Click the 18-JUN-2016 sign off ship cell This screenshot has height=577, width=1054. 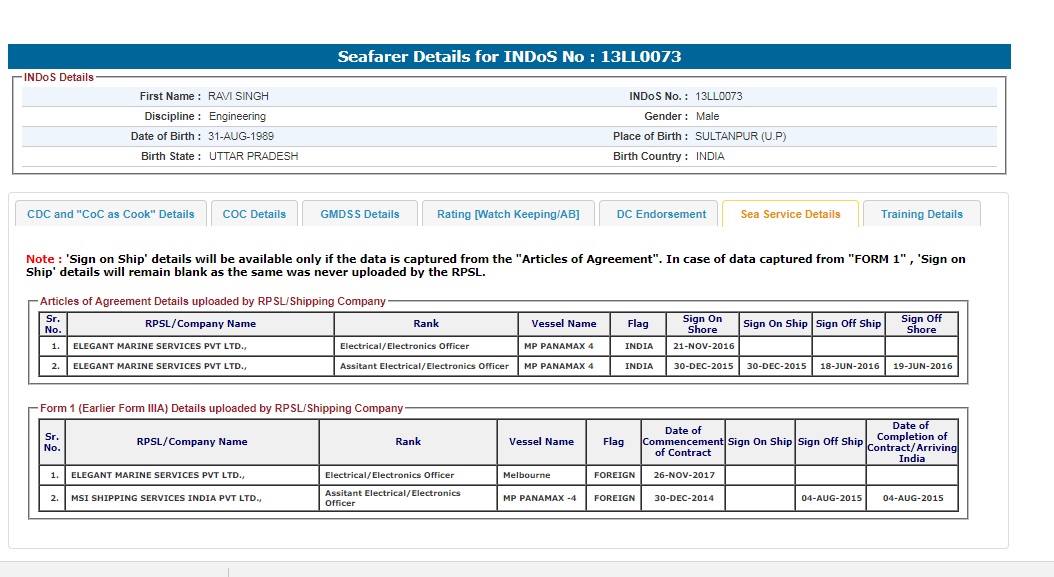coord(848,366)
